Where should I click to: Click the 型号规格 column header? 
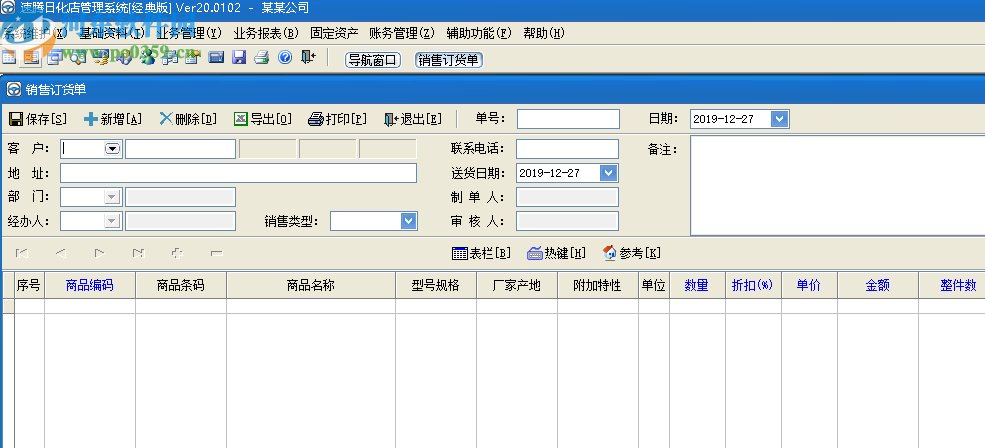(436, 285)
